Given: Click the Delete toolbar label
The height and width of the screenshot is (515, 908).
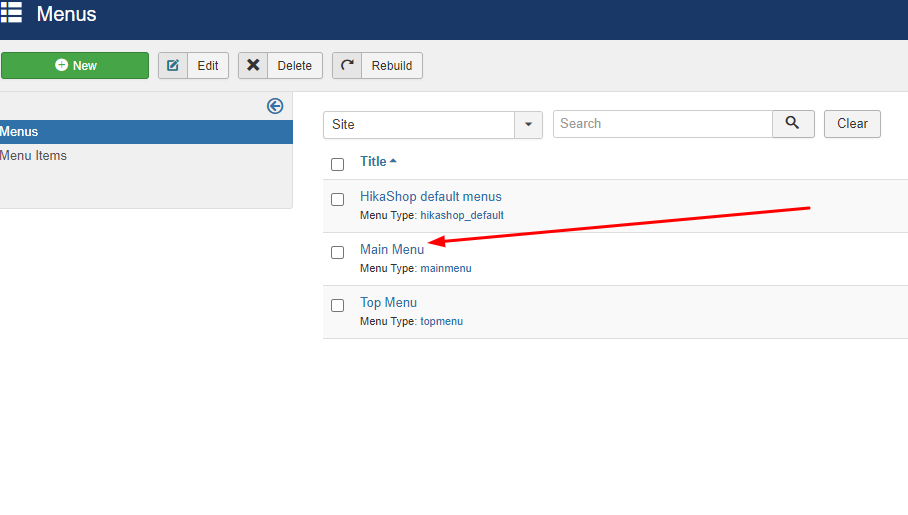Looking at the screenshot, I should coord(294,65).
